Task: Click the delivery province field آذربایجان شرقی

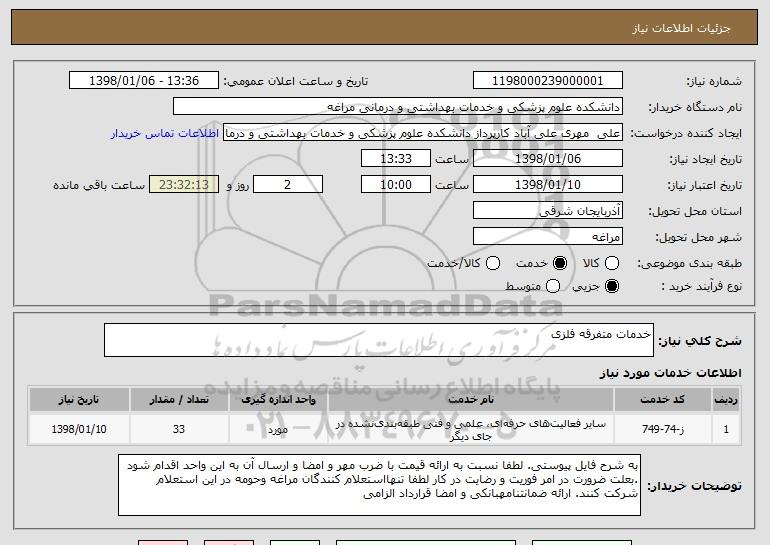Action: point(548,211)
